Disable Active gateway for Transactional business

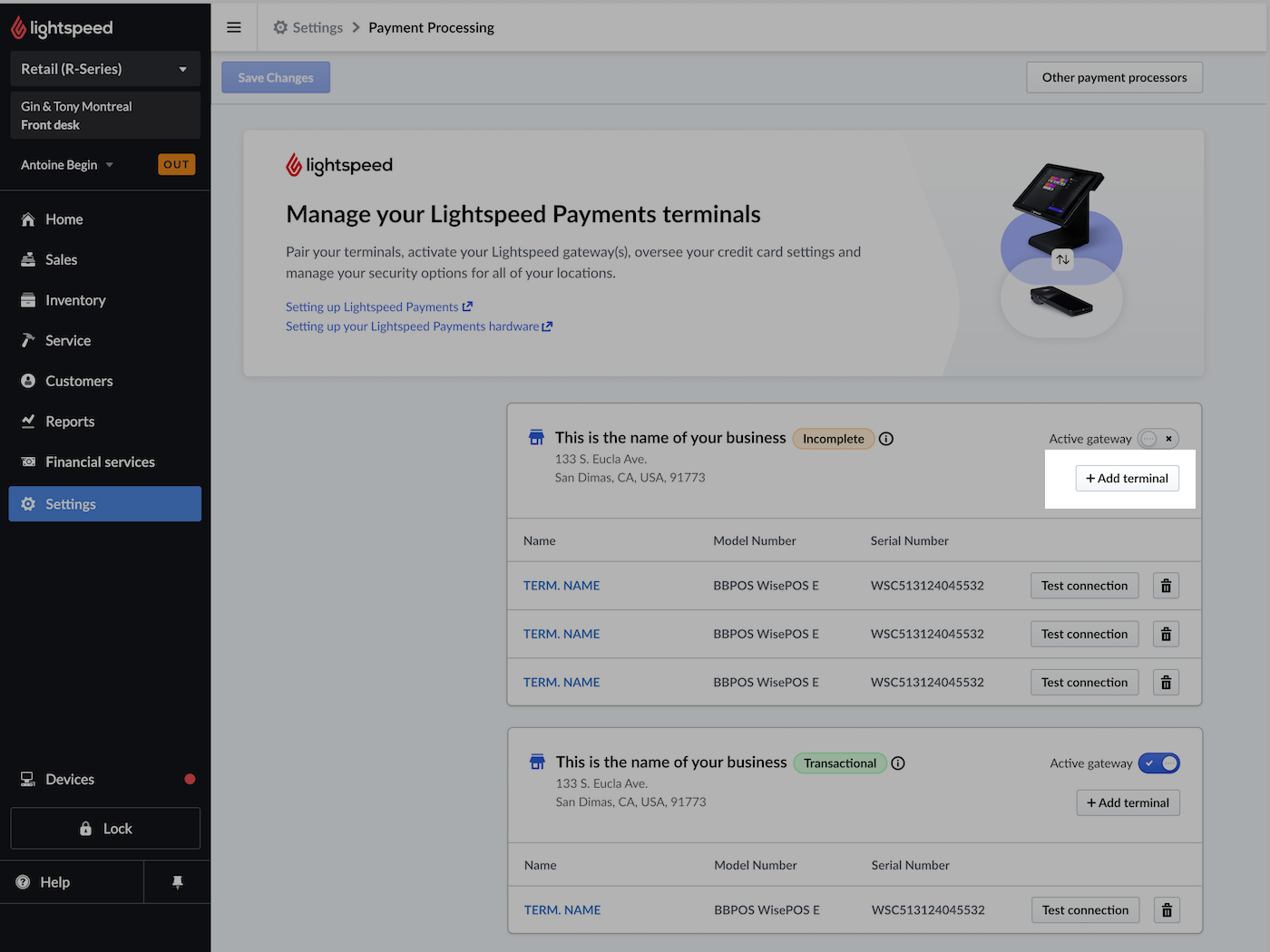1159,763
